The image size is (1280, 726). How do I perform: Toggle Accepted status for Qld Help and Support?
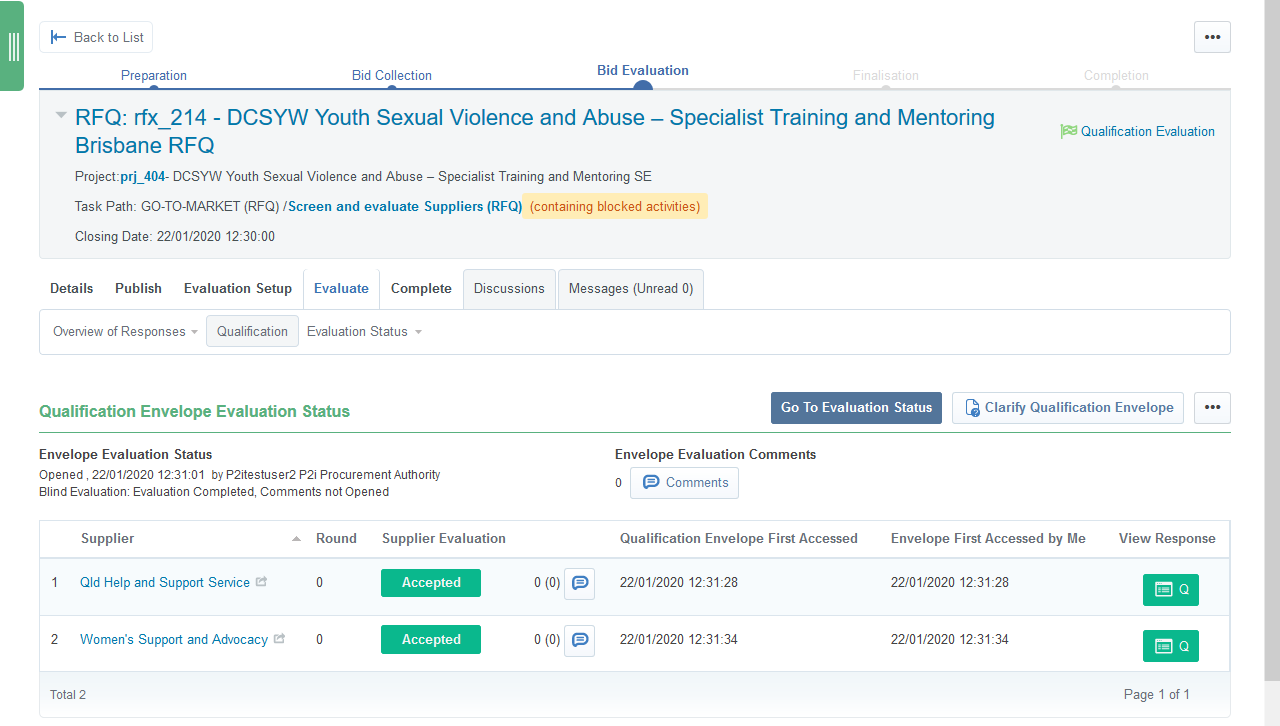click(x=431, y=583)
